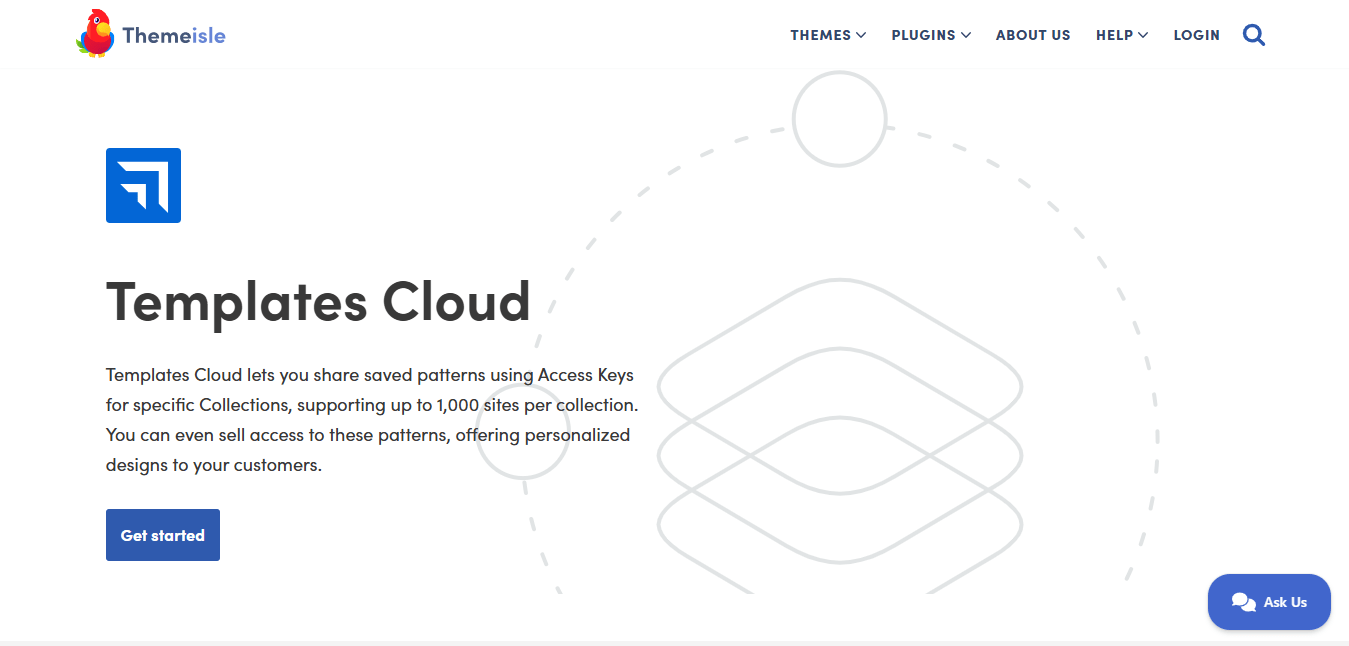The image size is (1349, 646).
Task: Go to the Login page
Action: [1196, 35]
